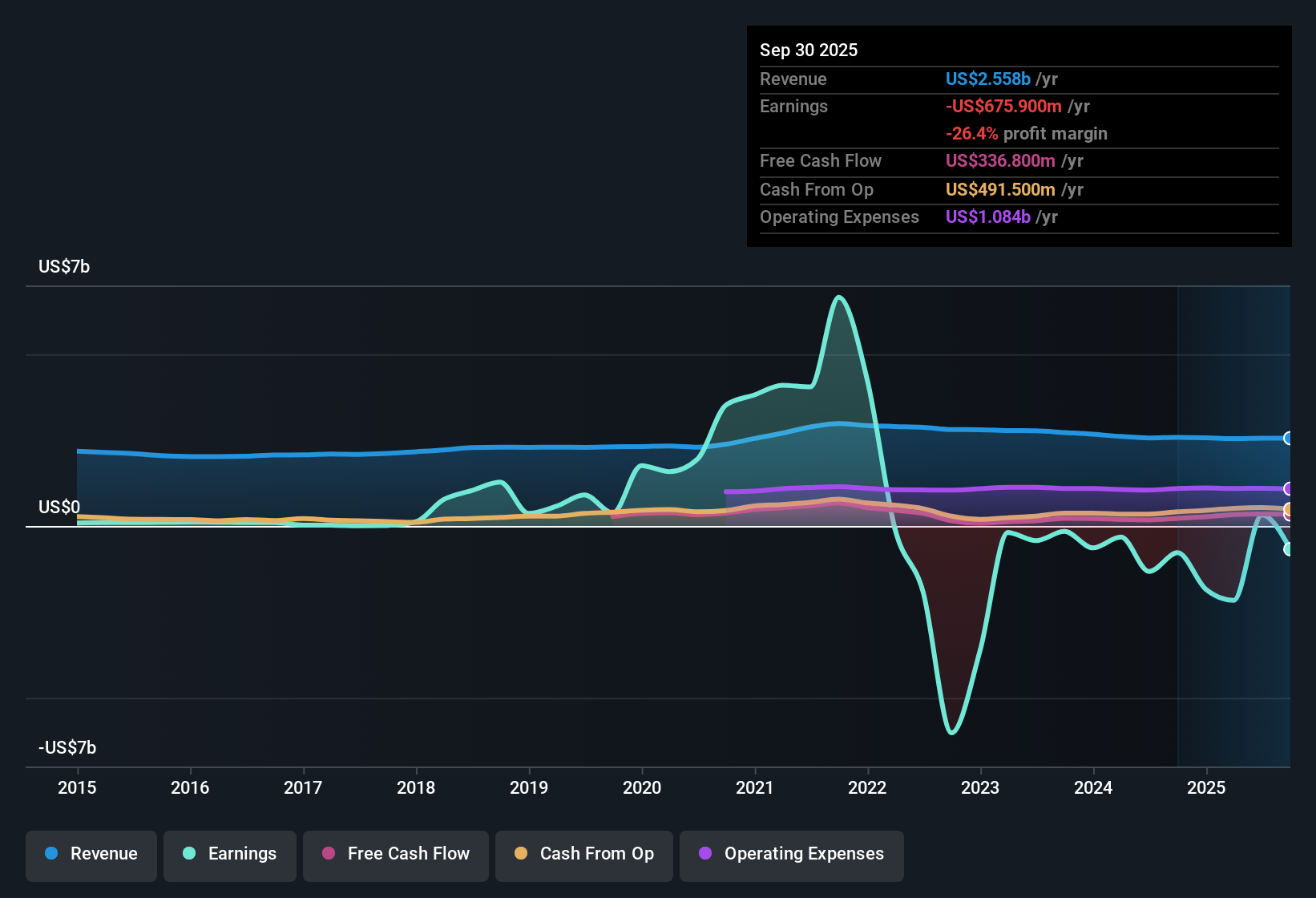Click the pink Free Cash Flow dot icon
Viewport: 1316px width, 898px height.
click(x=327, y=854)
